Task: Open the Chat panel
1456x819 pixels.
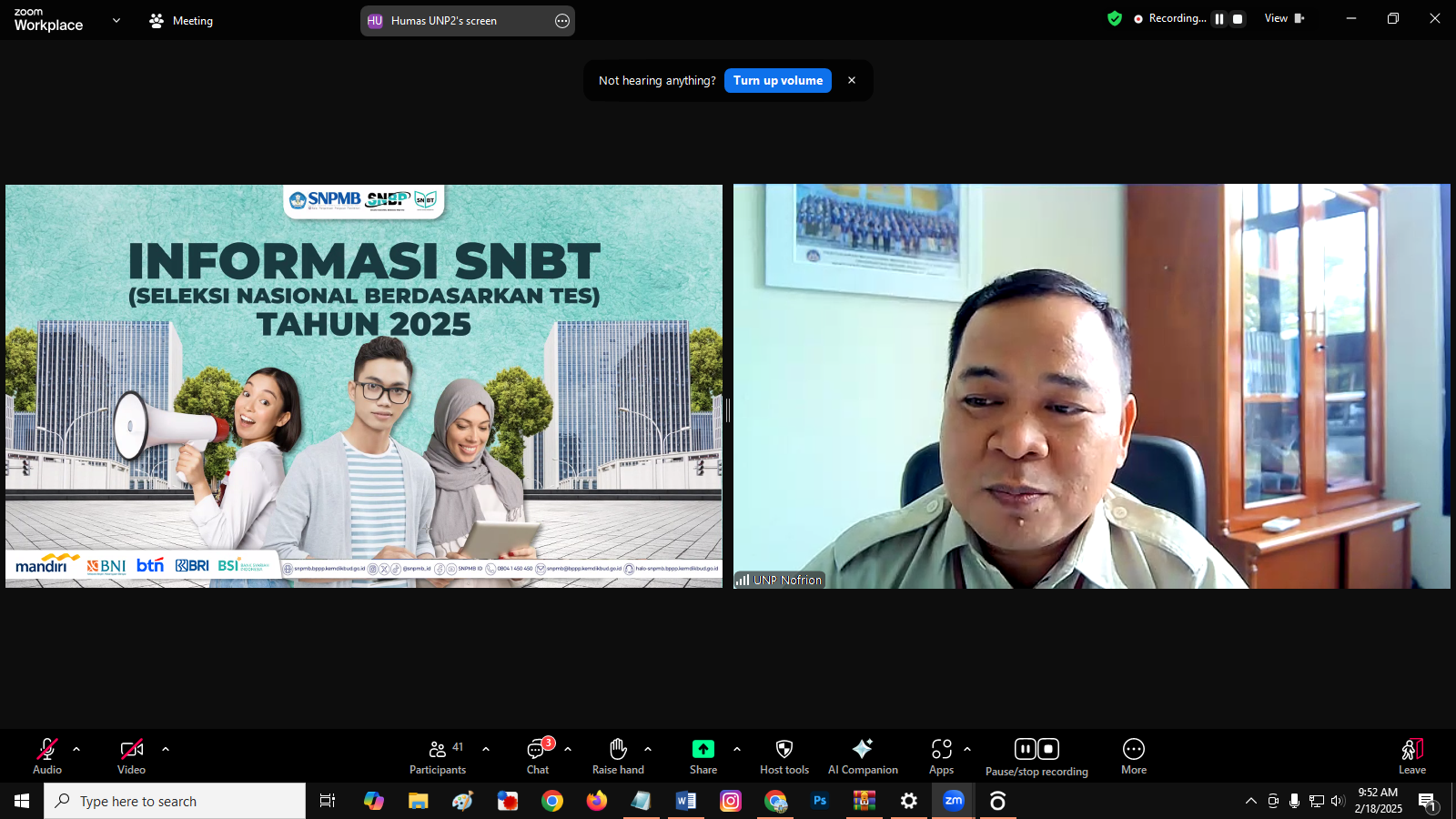Action: point(538,756)
